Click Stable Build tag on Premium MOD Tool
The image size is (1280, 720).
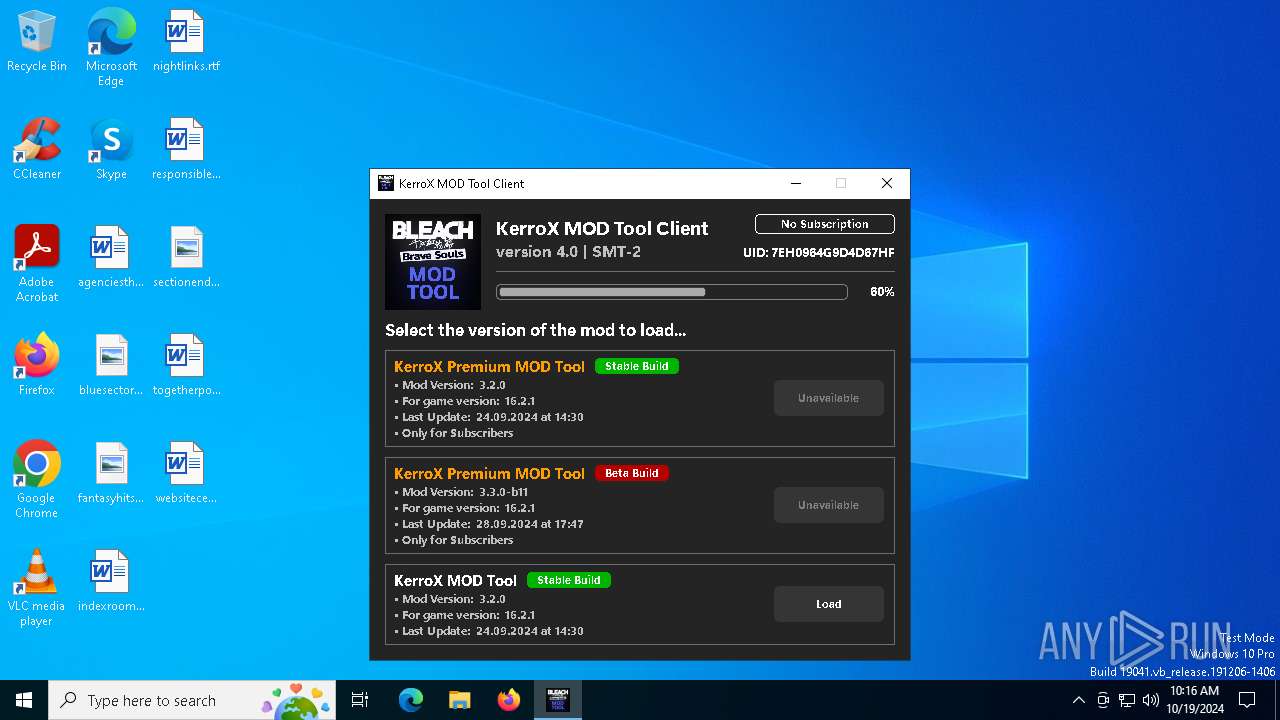tap(637, 366)
